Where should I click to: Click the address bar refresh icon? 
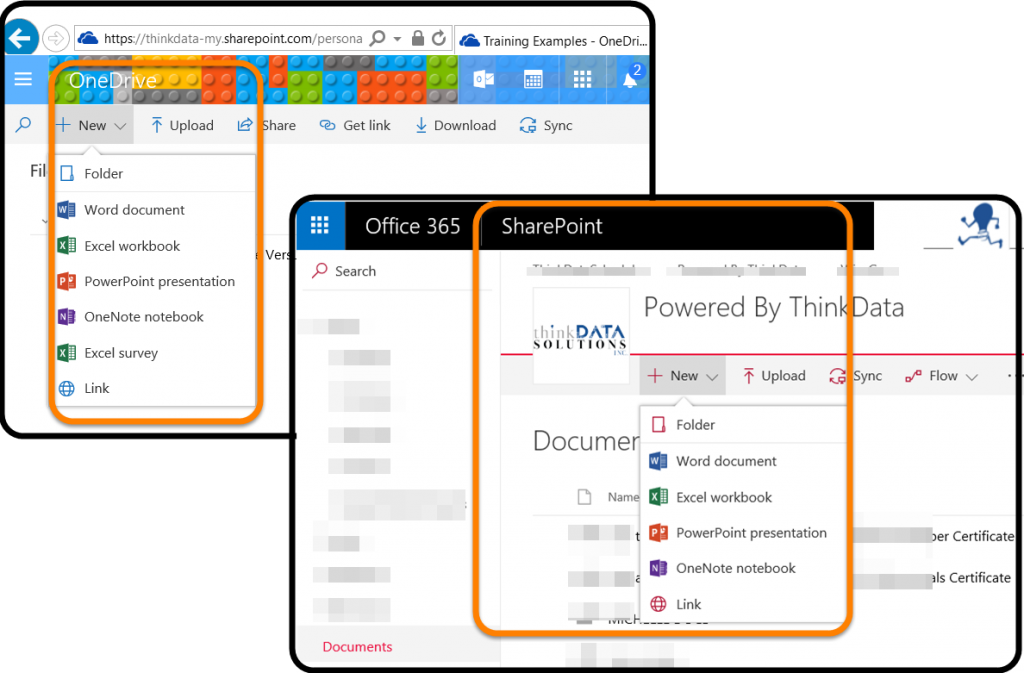click(x=439, y=39)
